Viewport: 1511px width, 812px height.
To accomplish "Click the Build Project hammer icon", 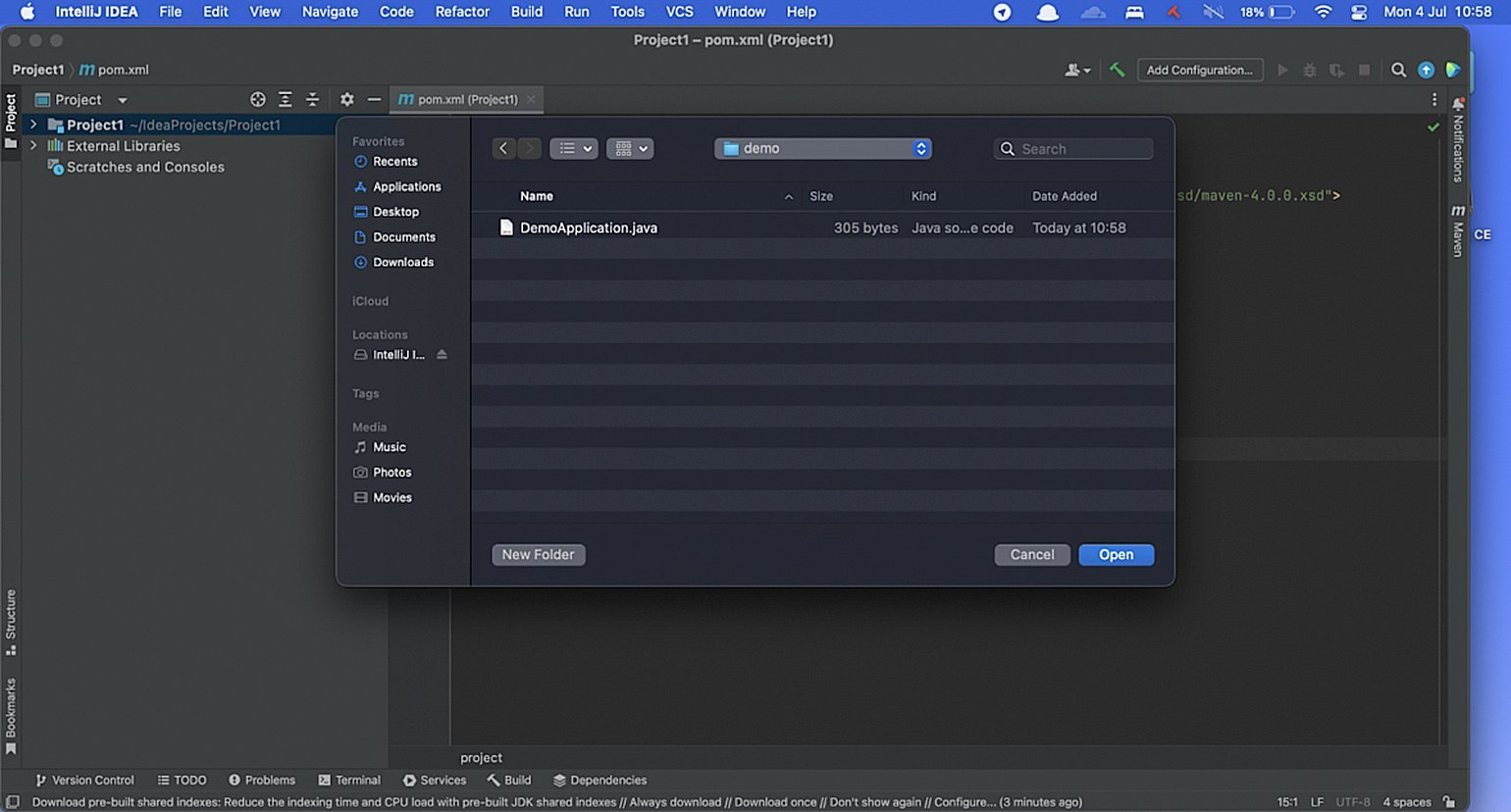I will pos(1117,70).
